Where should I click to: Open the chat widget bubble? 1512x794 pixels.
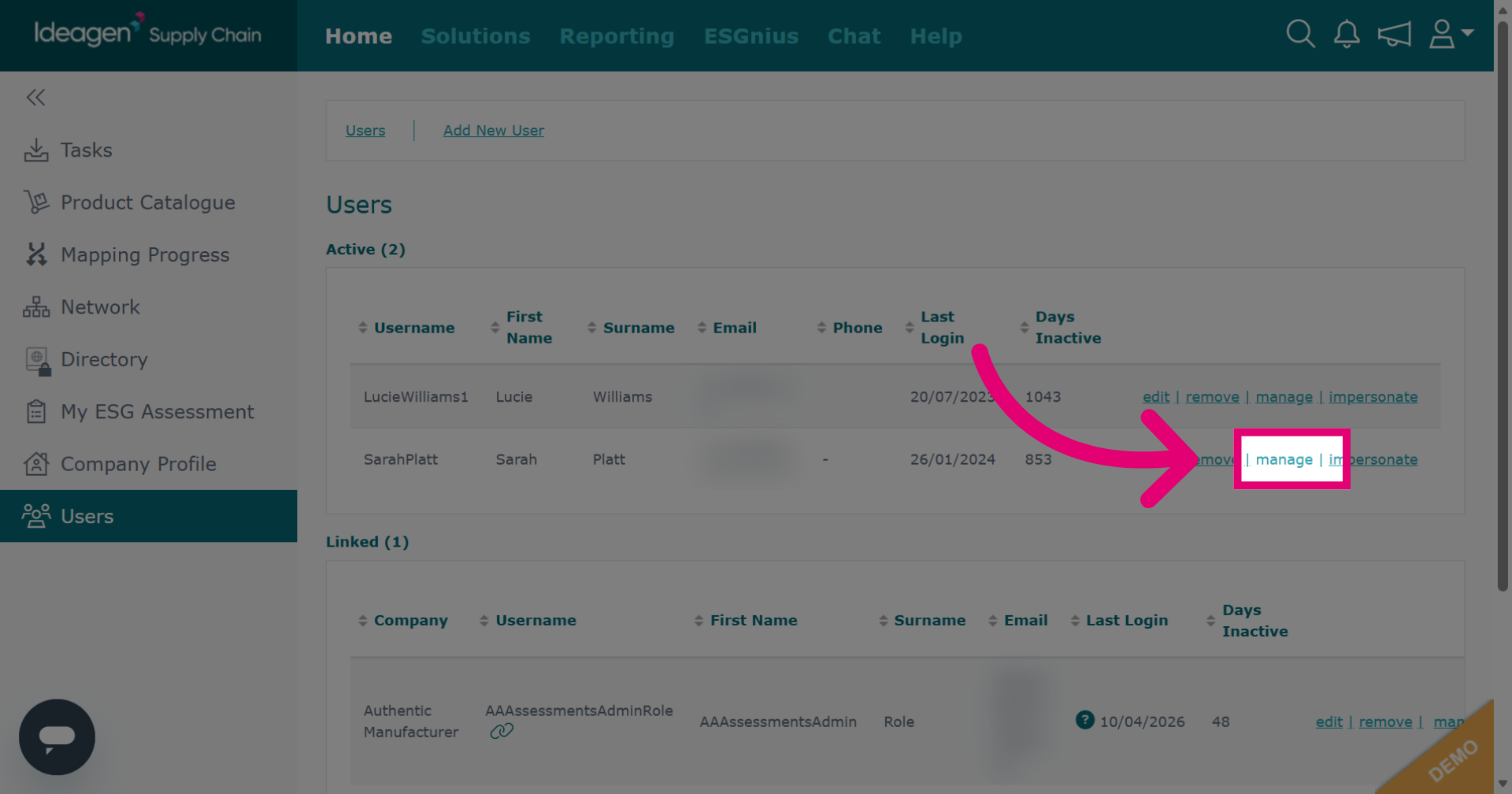tap(57, 737)
